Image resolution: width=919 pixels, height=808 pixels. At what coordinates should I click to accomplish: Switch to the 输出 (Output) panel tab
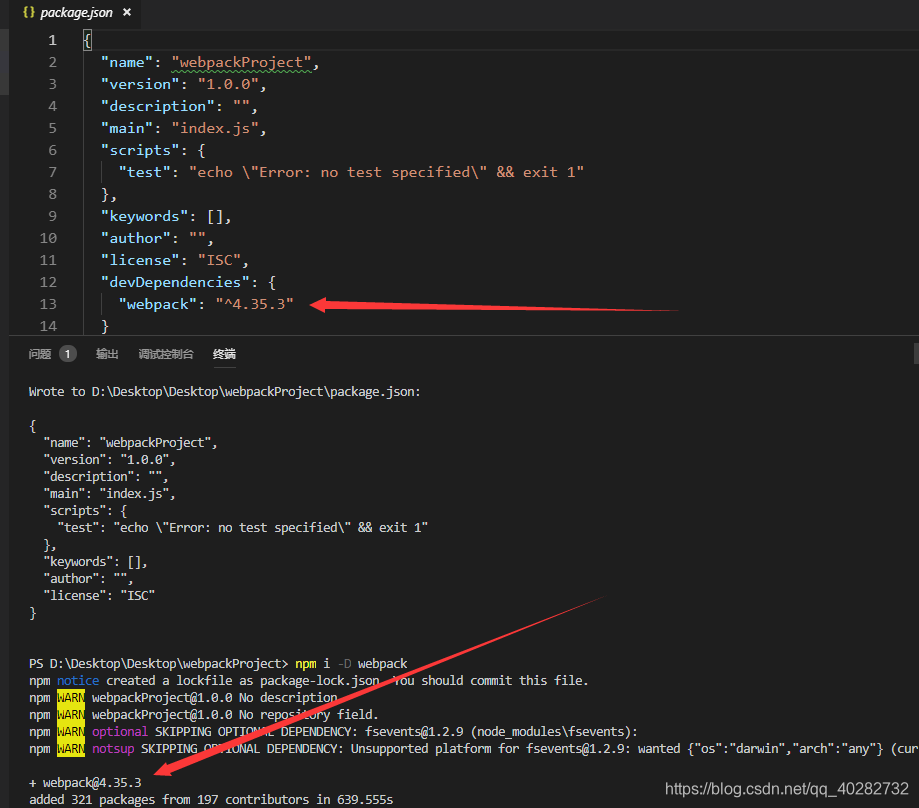coord(107,354)
